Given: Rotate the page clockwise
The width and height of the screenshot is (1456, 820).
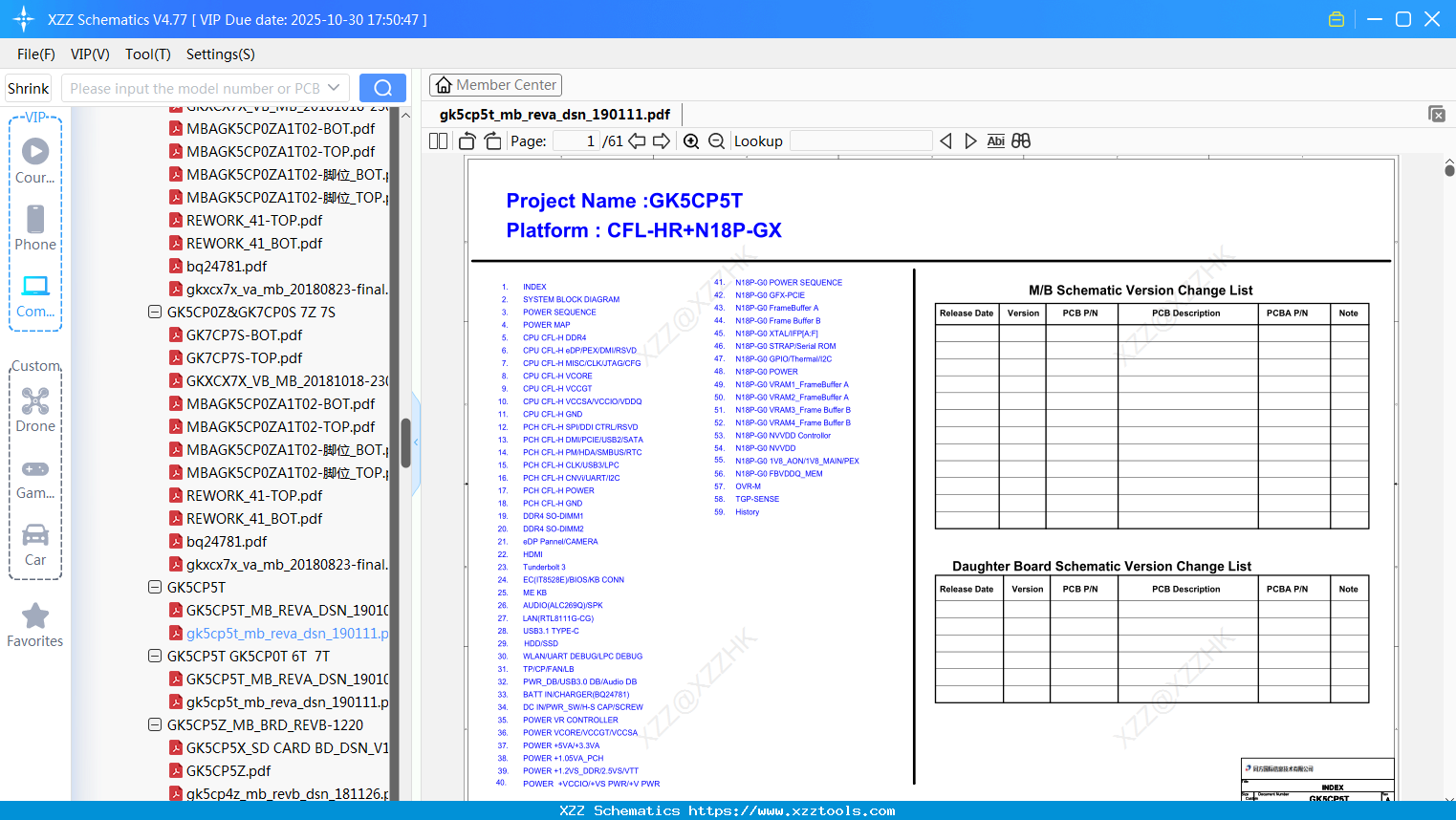Looking at the screenshot, I should pos(492,141).
